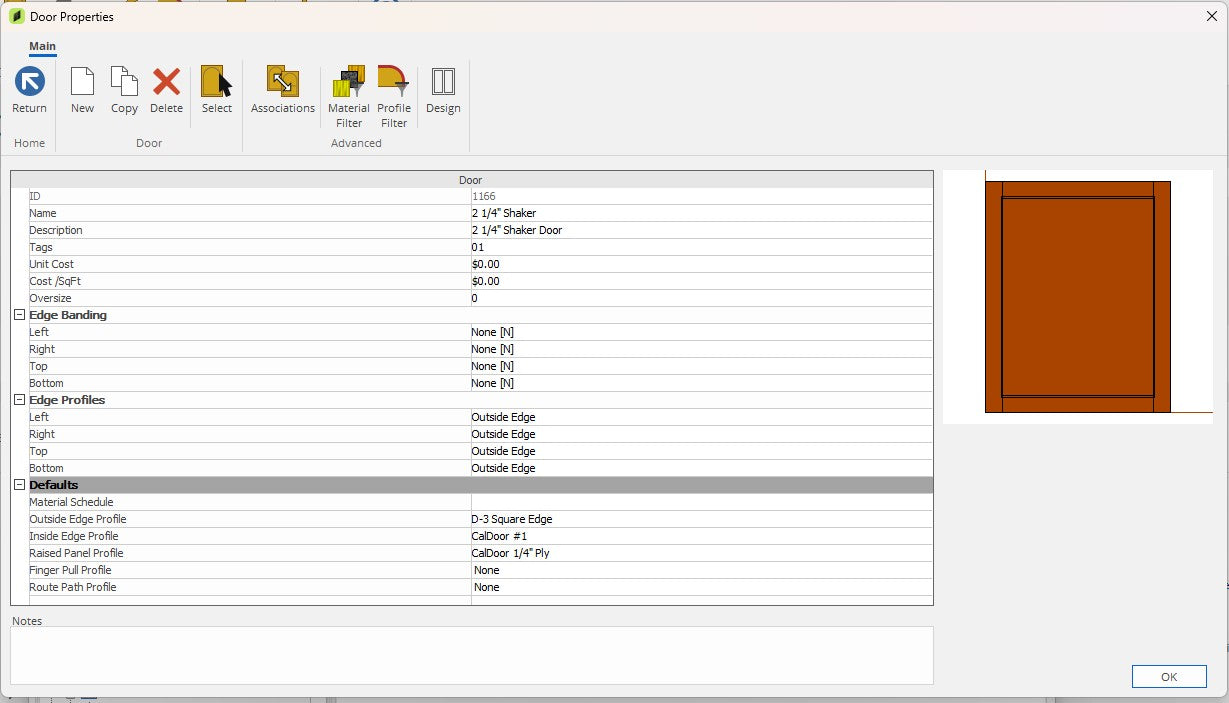1229x703 pixels.
Task: Open the Design view icon
Action: click(443, 82)
